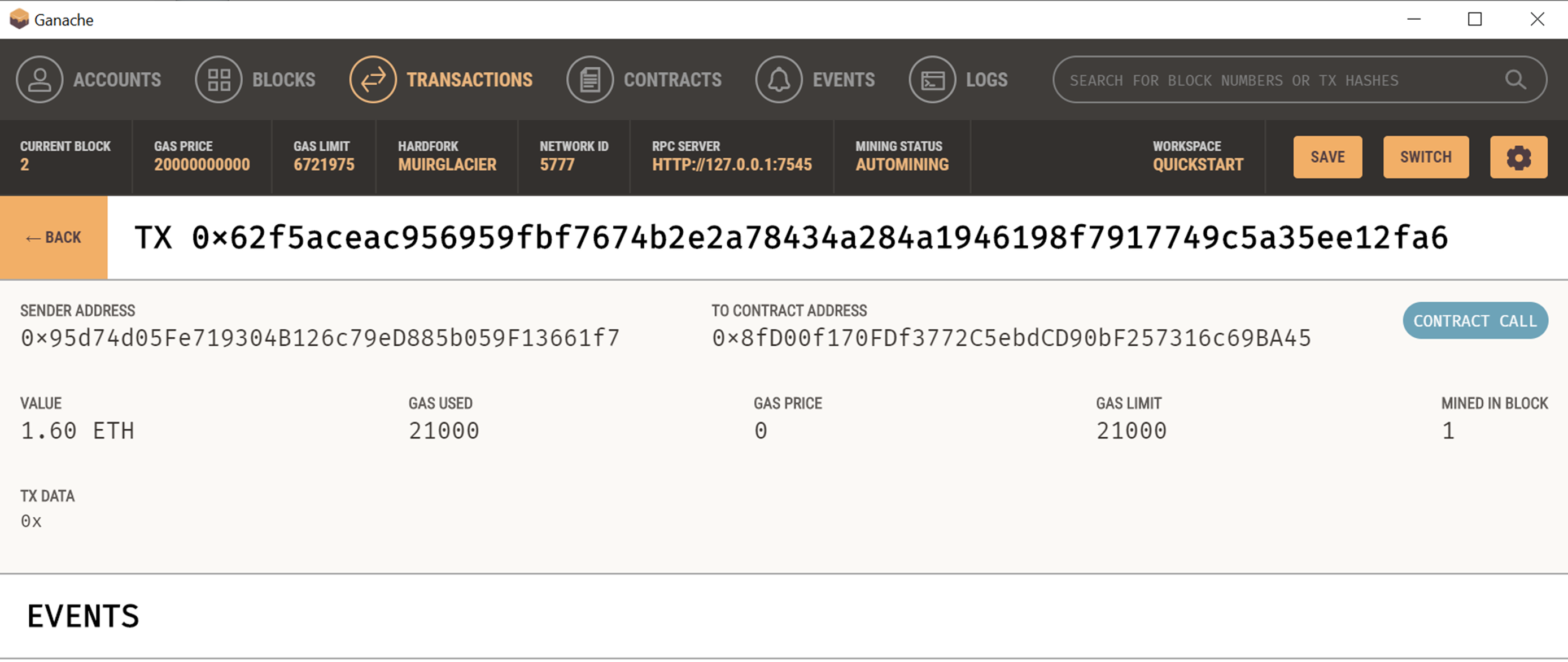Save the current workspace

[1327, 156]
